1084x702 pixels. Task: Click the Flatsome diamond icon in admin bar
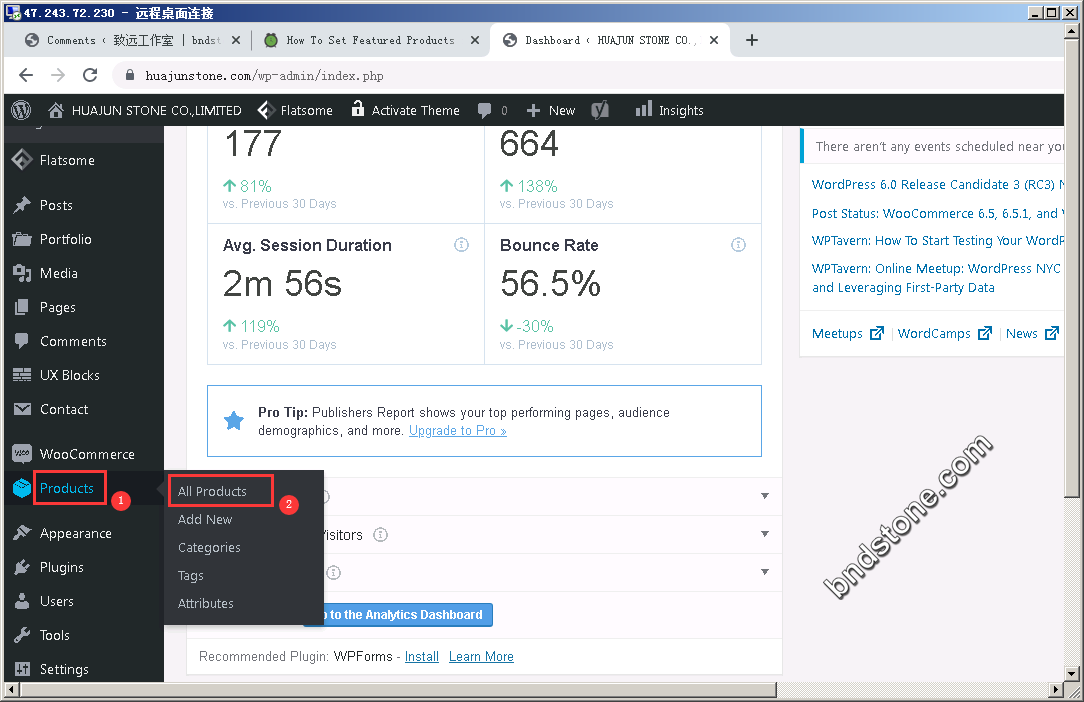click(x=265, y=110)
